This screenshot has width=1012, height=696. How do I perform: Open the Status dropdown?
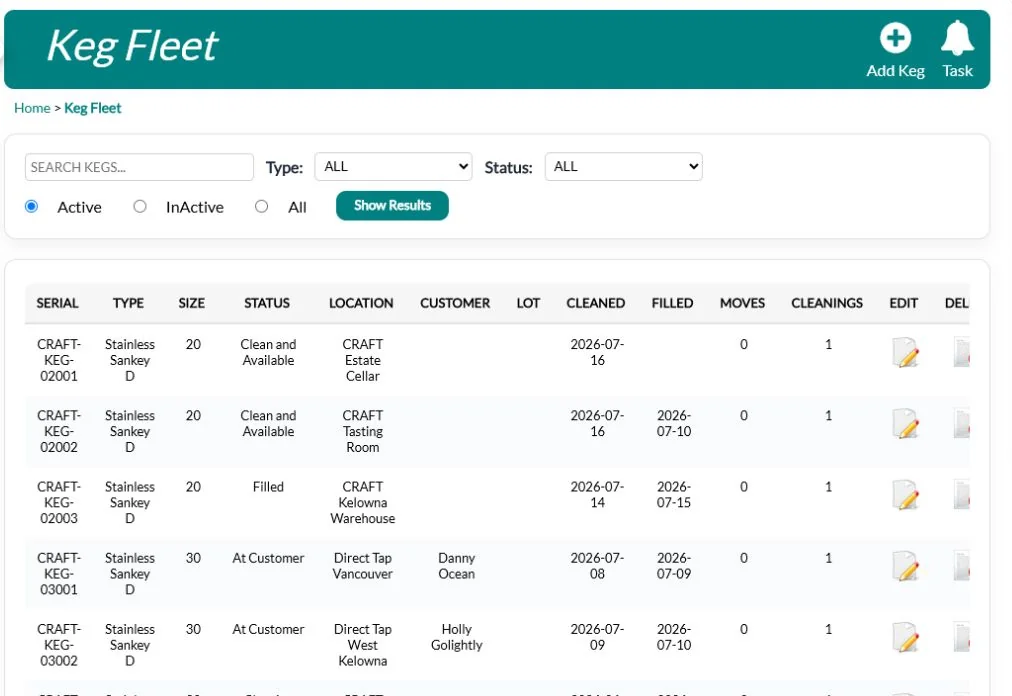pos(623,167)
